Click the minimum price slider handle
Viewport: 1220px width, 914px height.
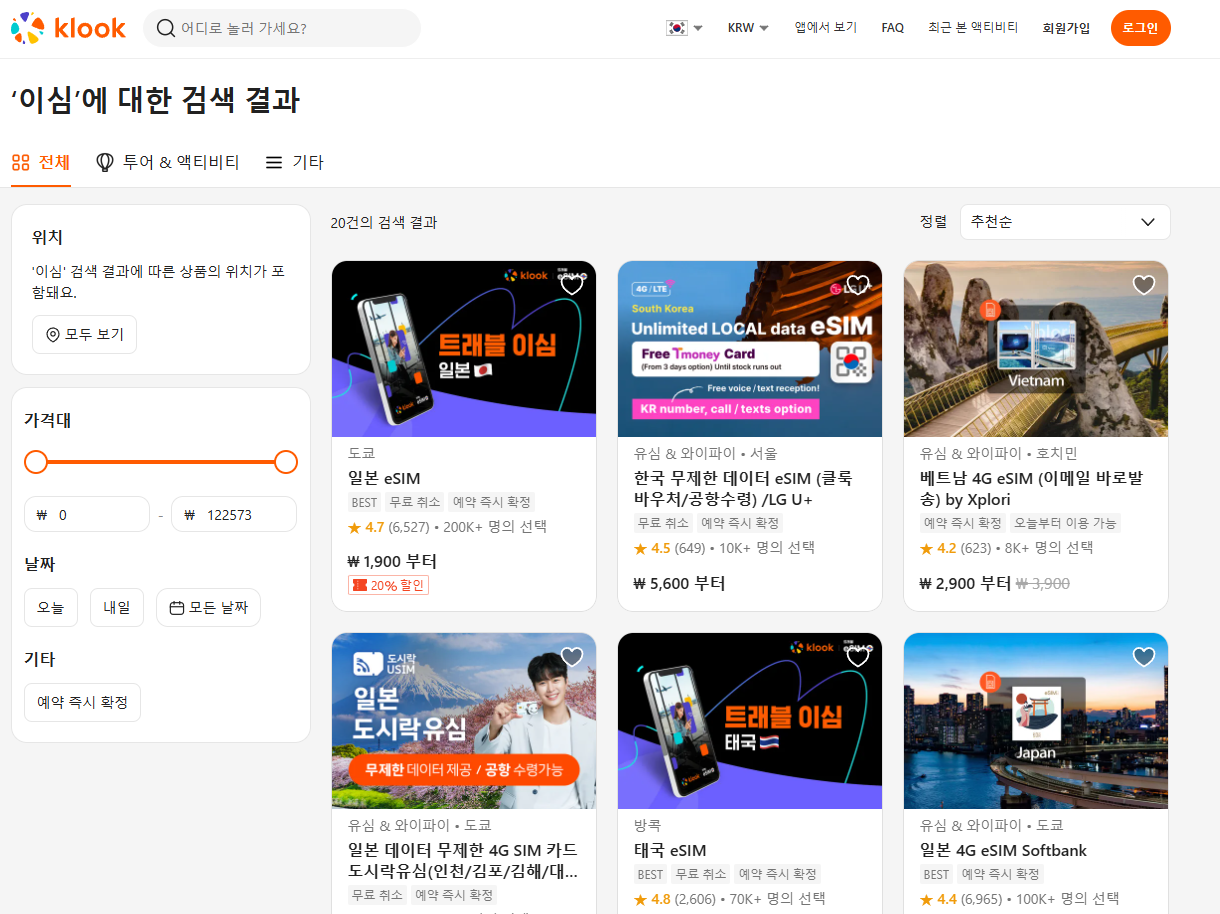coord(36,462)
